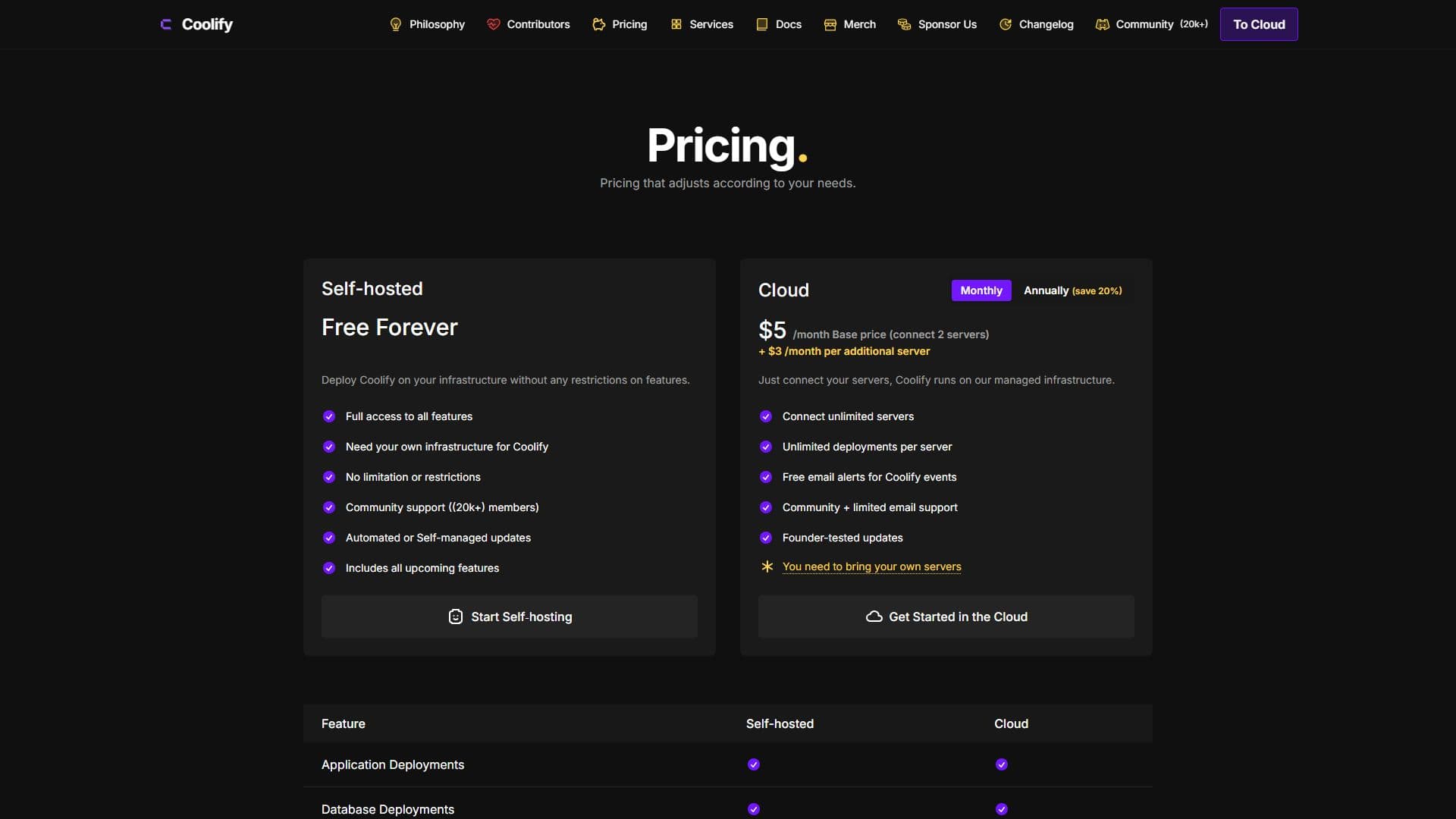This screenshot has height=819, width=1456.
Task: Open the Changelog nav link
Action: [x=1037, y=24]
